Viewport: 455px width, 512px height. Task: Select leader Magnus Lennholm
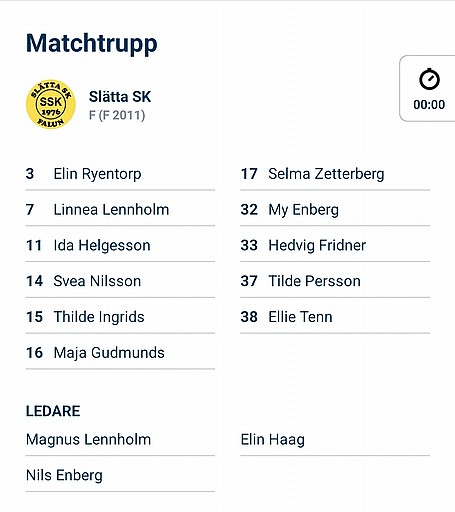[120, 440]
